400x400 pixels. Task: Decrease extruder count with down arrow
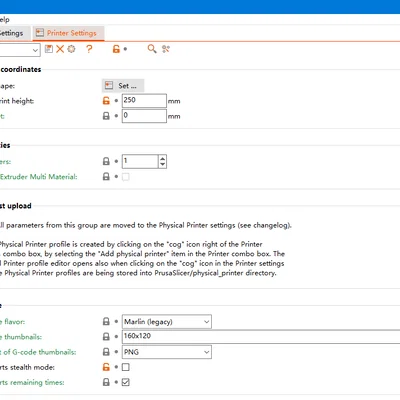point(162,165)
